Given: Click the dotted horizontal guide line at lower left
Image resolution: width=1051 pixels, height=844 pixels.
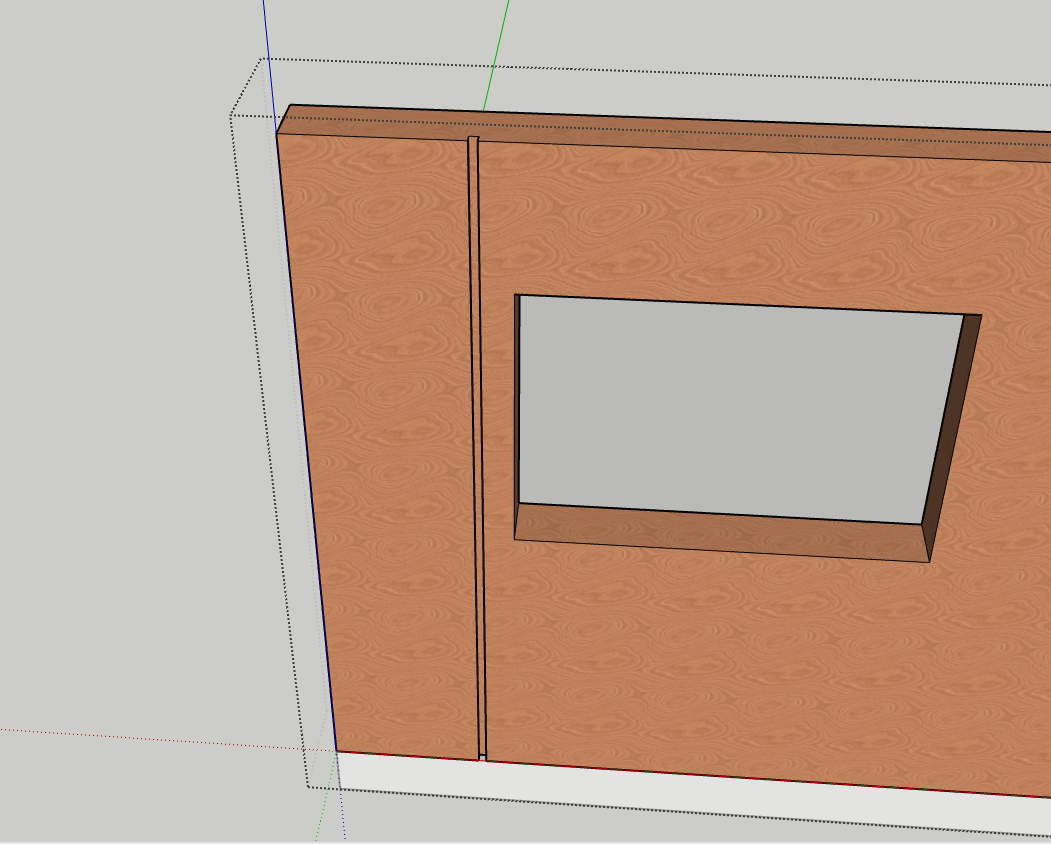Looking at the screenshot, I should tap(150, 733).
